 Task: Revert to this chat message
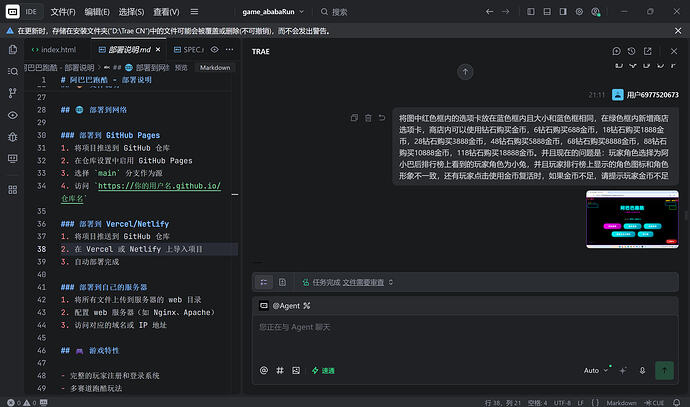pos(382,118)
